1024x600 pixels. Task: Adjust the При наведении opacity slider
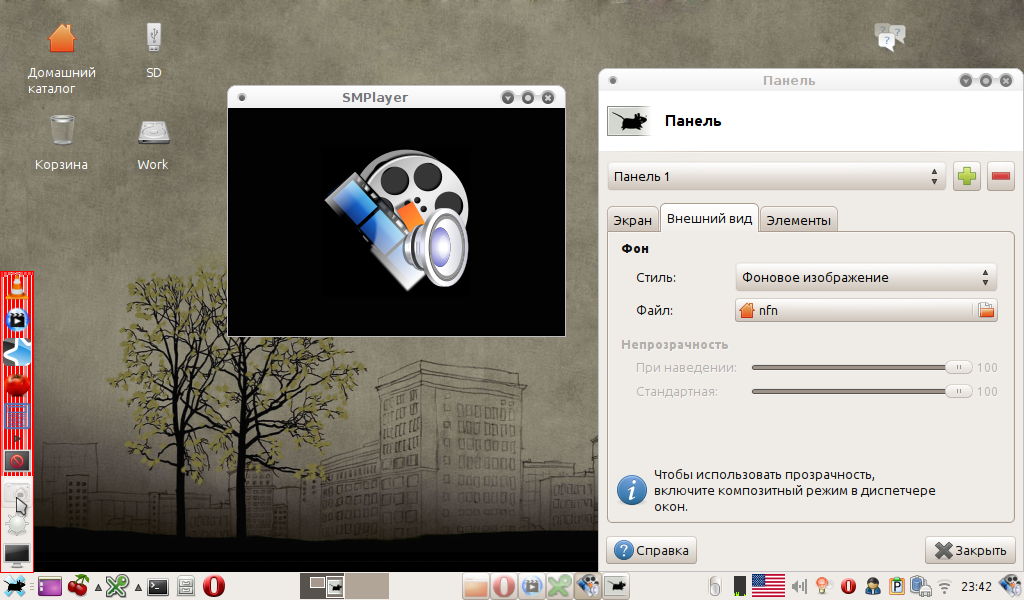coord(862,368)
